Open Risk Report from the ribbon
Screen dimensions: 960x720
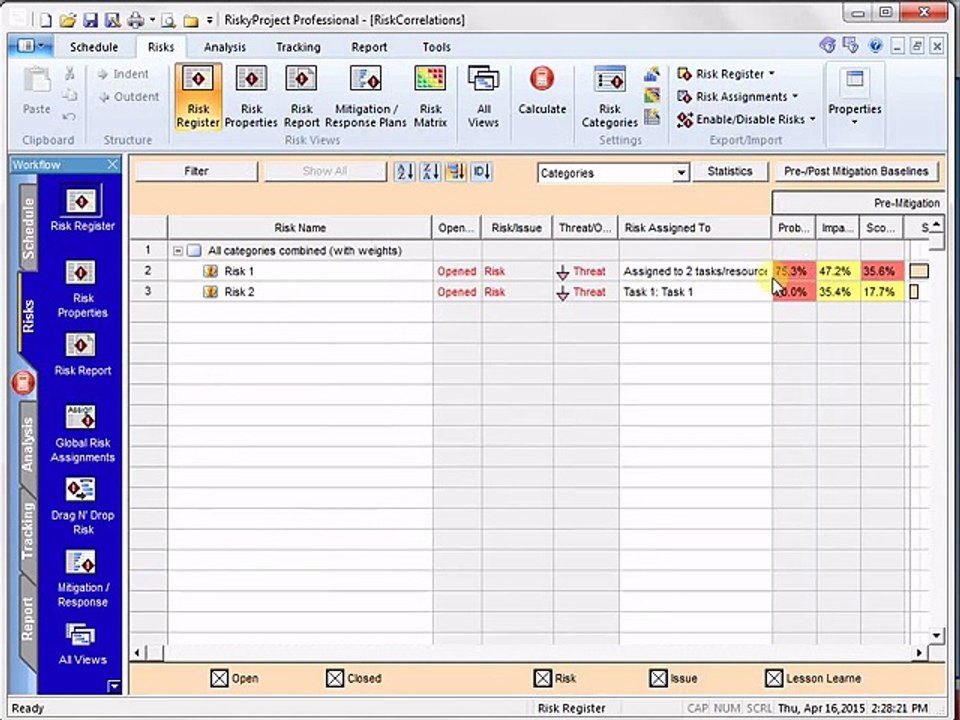[301, 97]
